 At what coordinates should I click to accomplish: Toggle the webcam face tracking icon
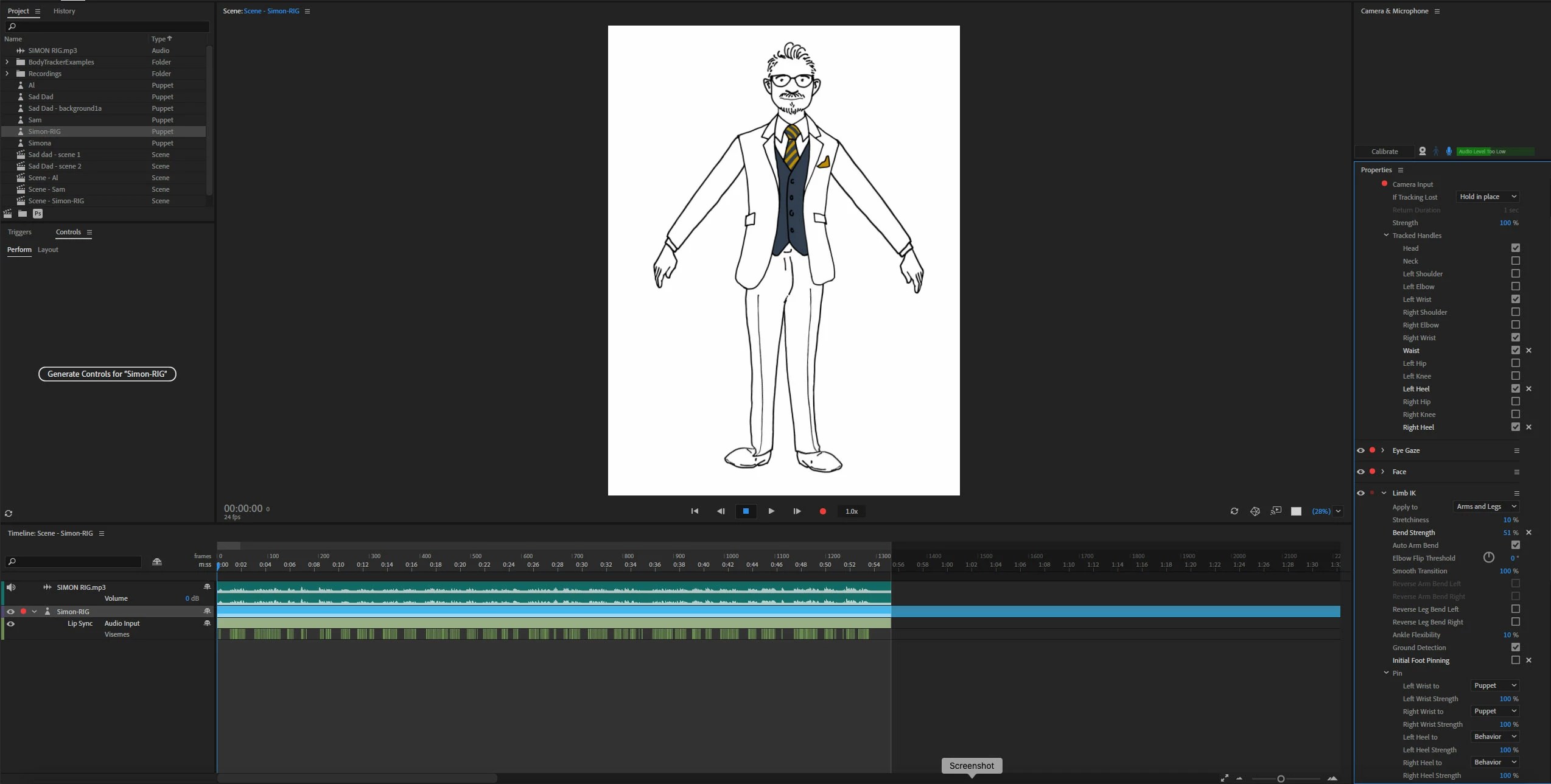tap(1423, 152)
